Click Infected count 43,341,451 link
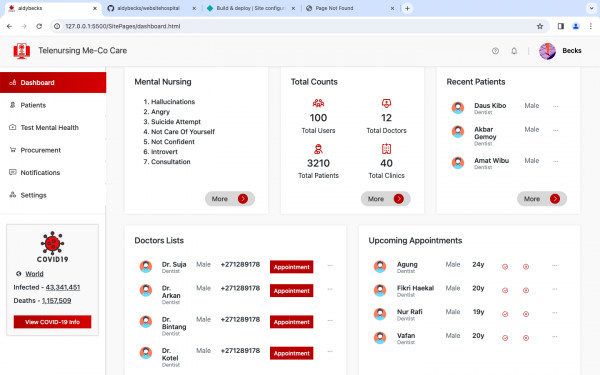Image resolution: width=600 pixels, height=375 pixels. pyautogui.click(x=63, y=287)
